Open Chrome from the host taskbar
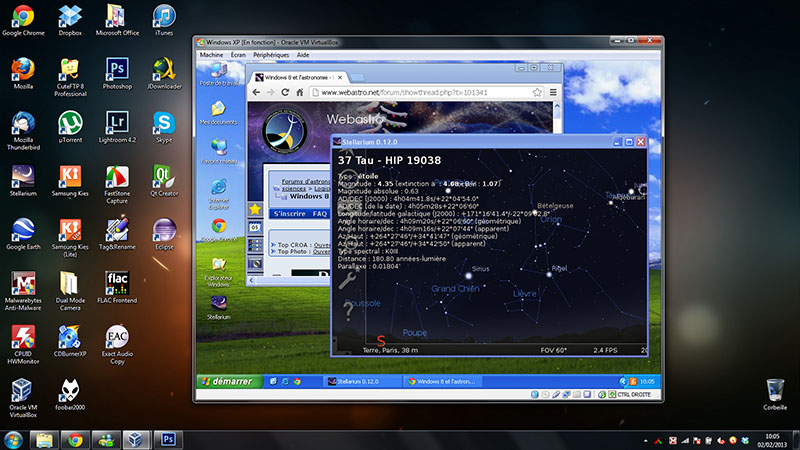The width and height of the screenshot is (800, 450). pos(76,440)
